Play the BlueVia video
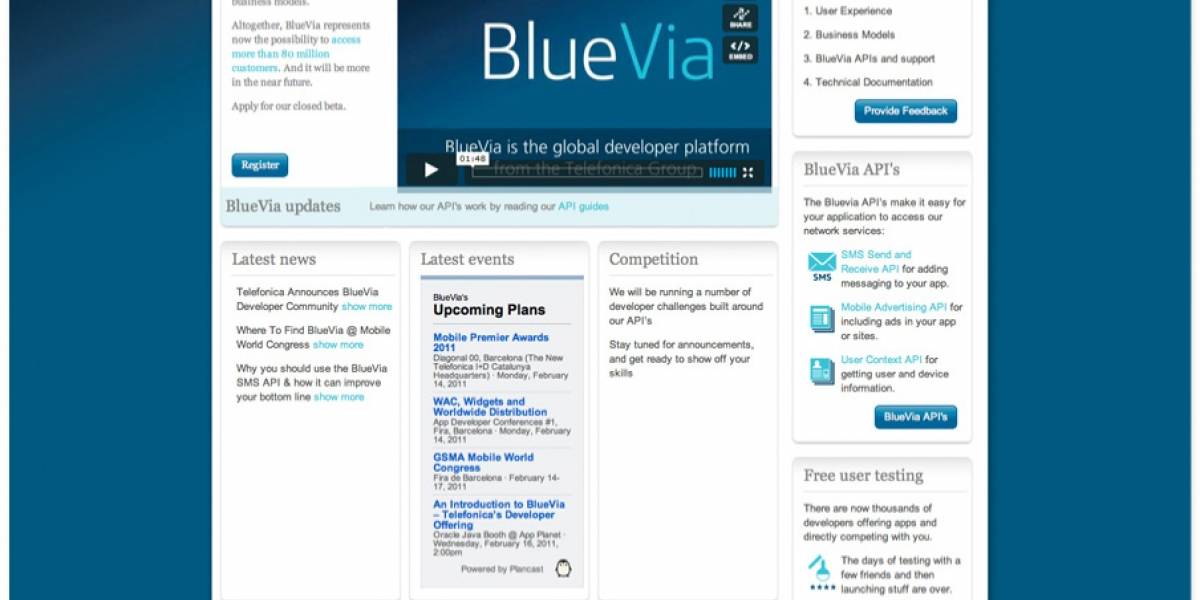 [431, 170]
